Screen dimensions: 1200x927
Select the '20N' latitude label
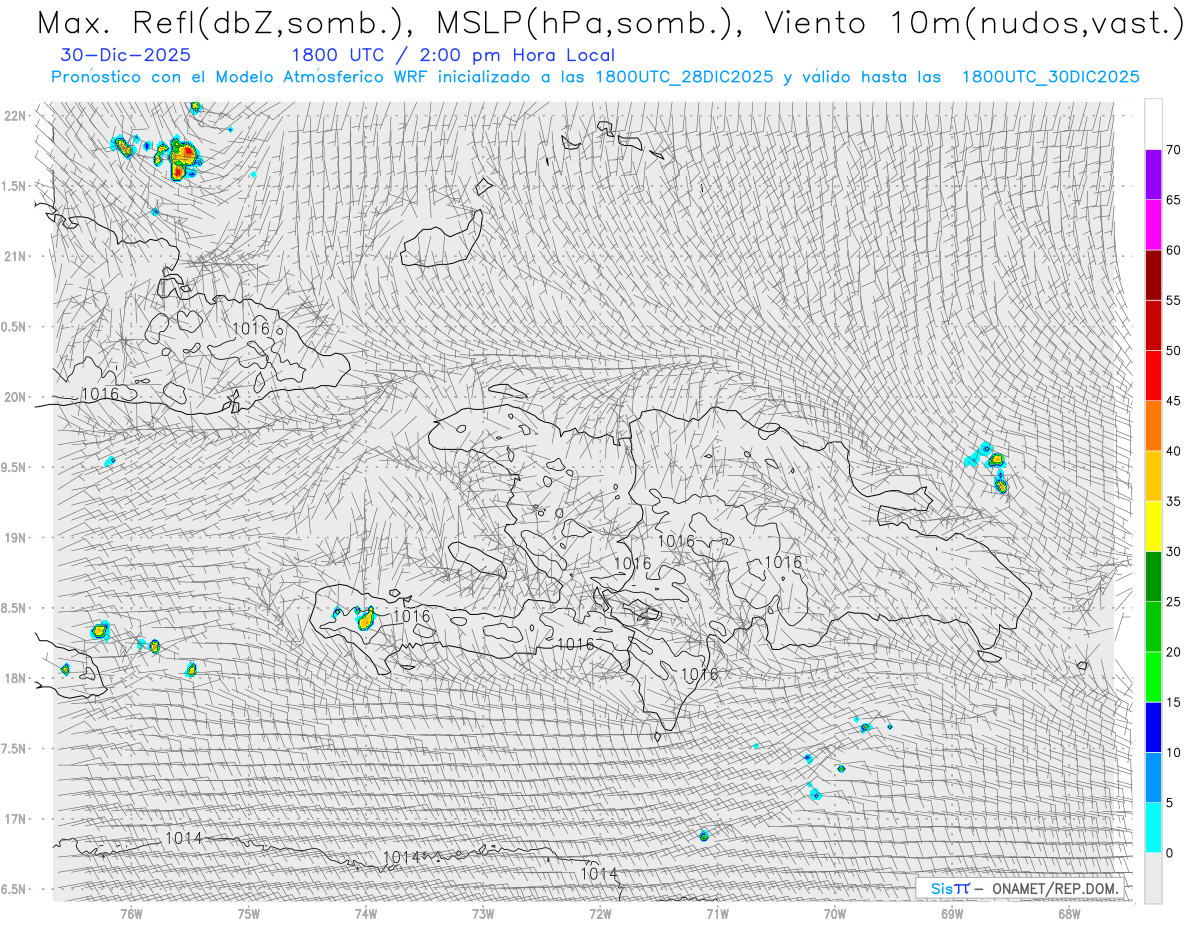(x=16, y=397)
